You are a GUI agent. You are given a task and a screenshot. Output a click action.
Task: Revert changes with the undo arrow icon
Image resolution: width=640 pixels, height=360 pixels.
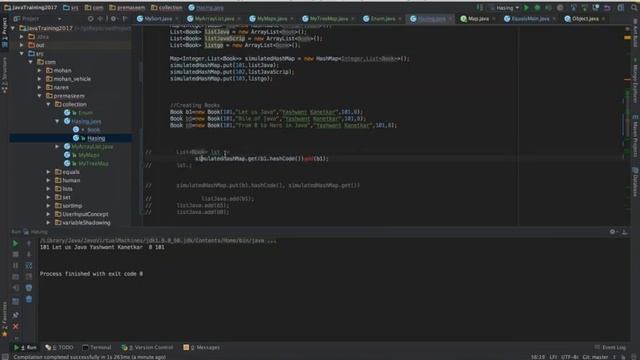click(607, 8)
